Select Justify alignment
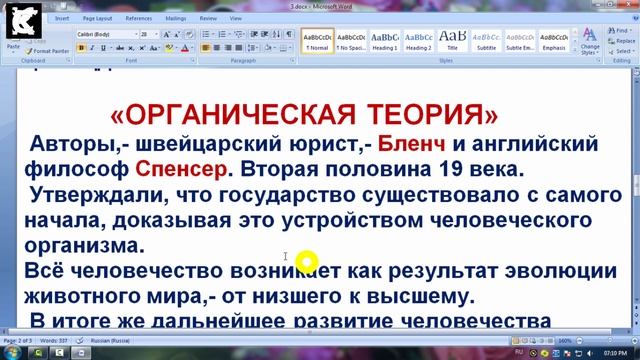 coord(239,48)
